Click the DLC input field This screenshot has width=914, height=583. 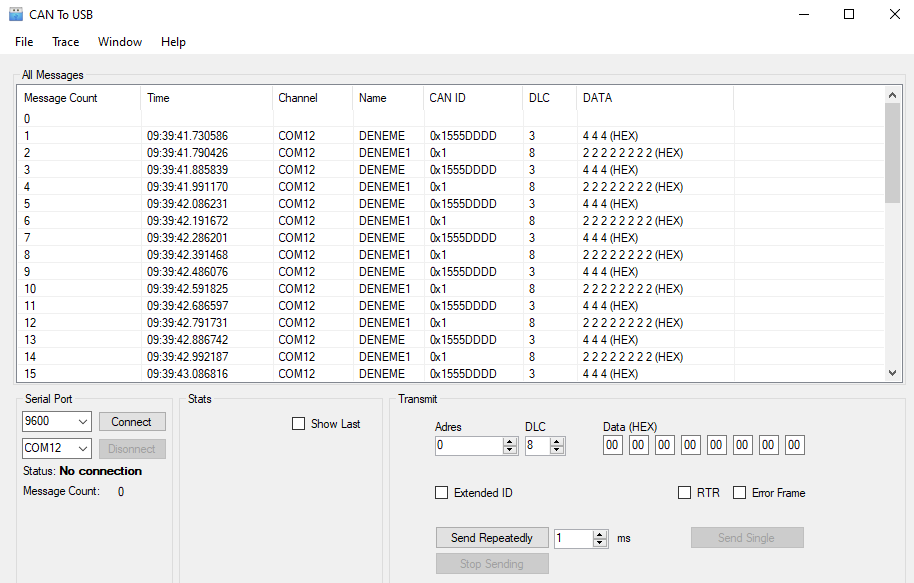click(537, 445)
